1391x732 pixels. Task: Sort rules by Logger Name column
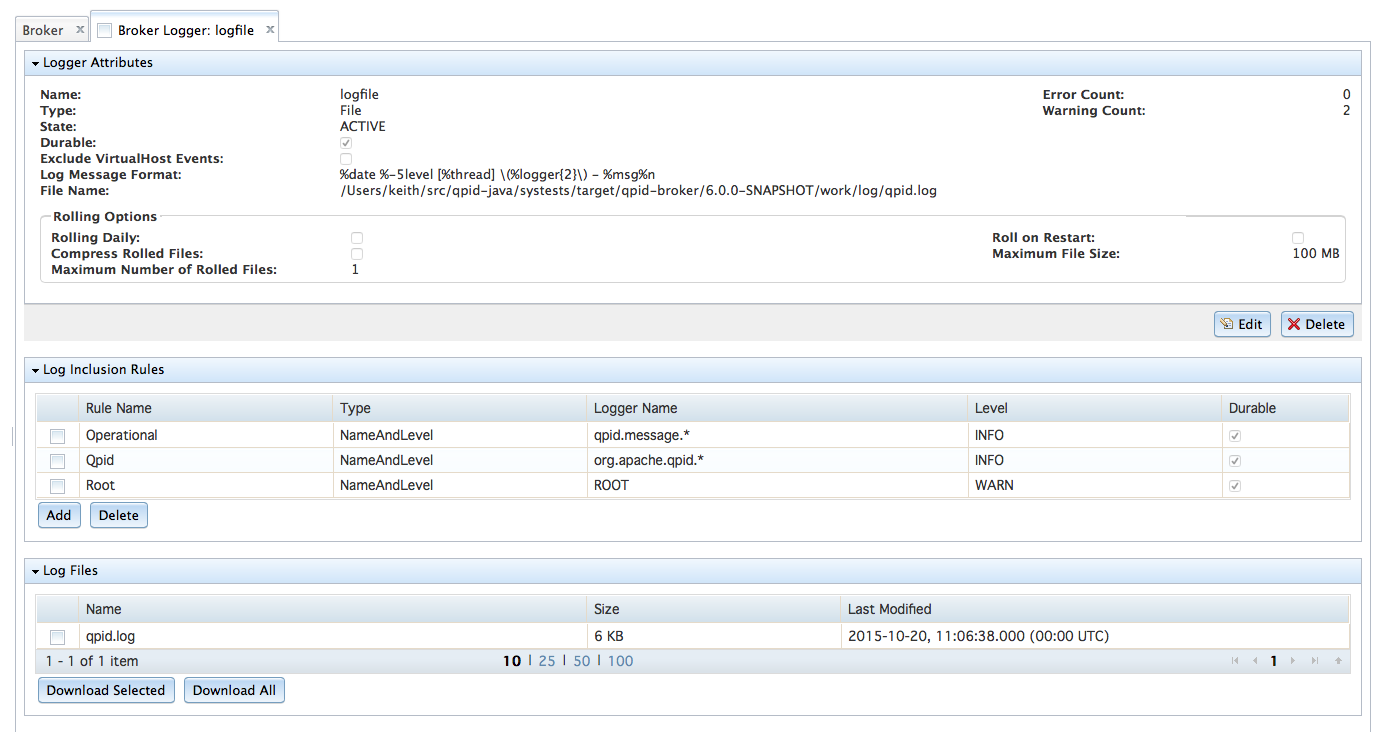[x=636, y=408]
